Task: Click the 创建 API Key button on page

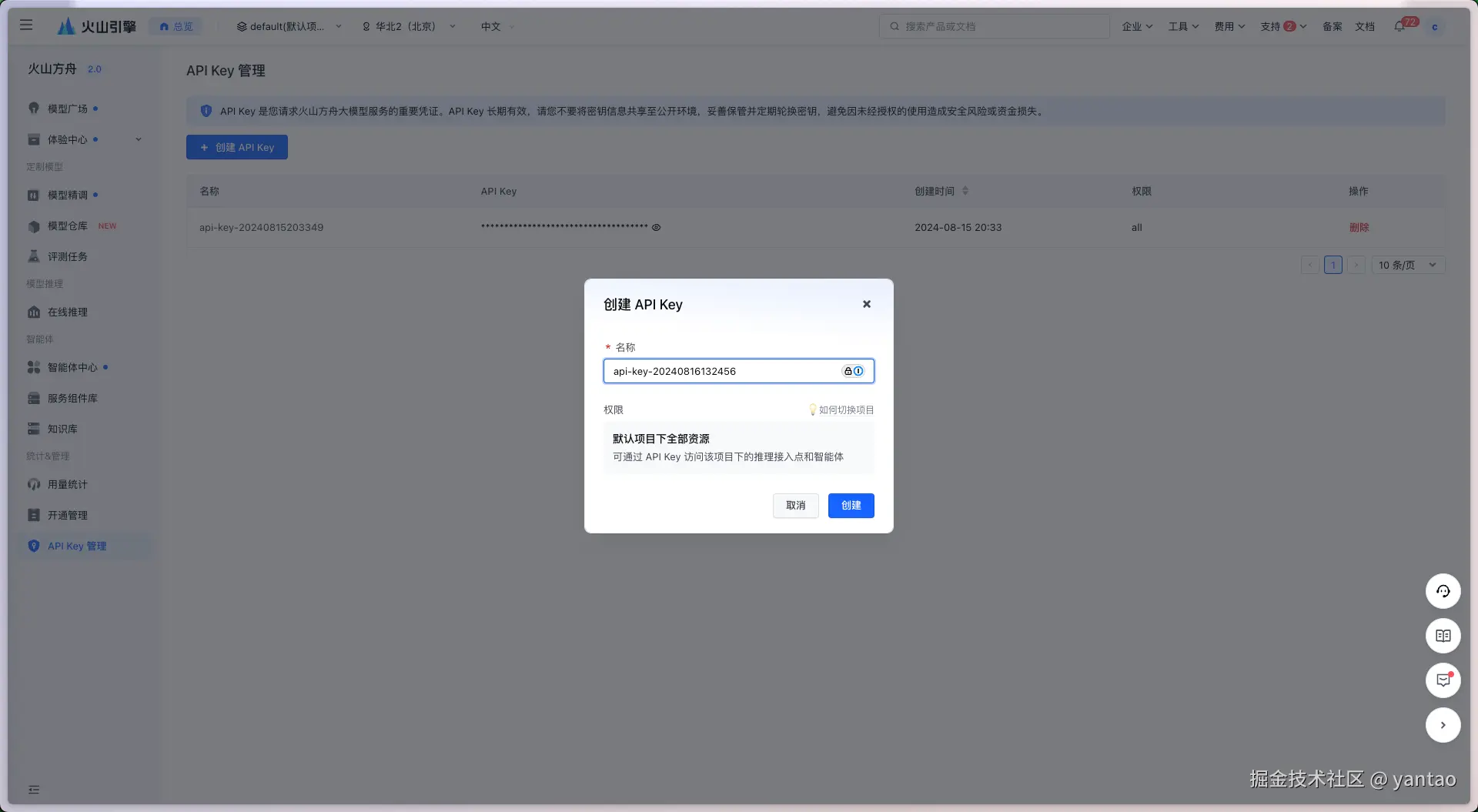Action: 237,147
